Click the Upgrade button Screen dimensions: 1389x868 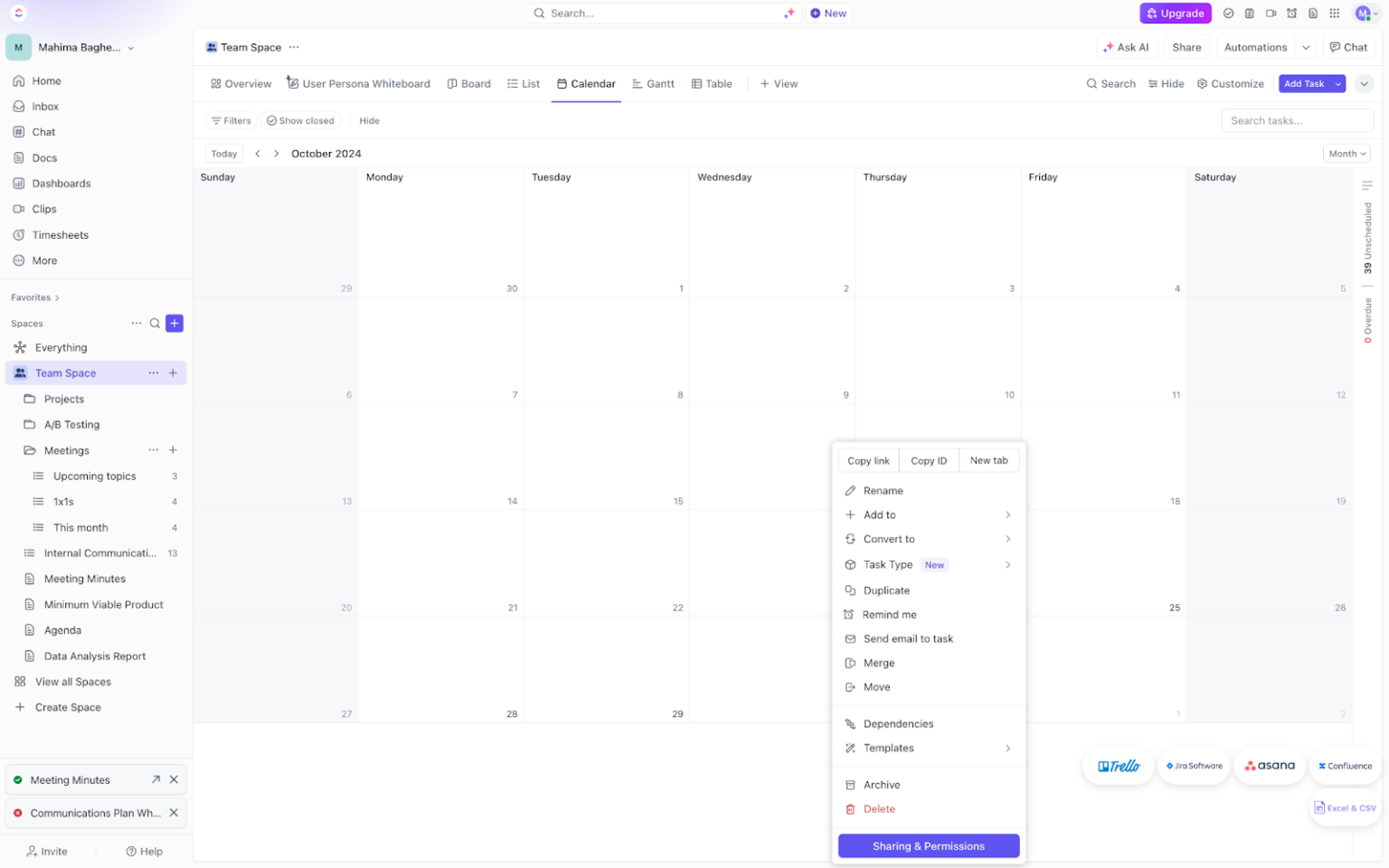tap(1175, 13)
